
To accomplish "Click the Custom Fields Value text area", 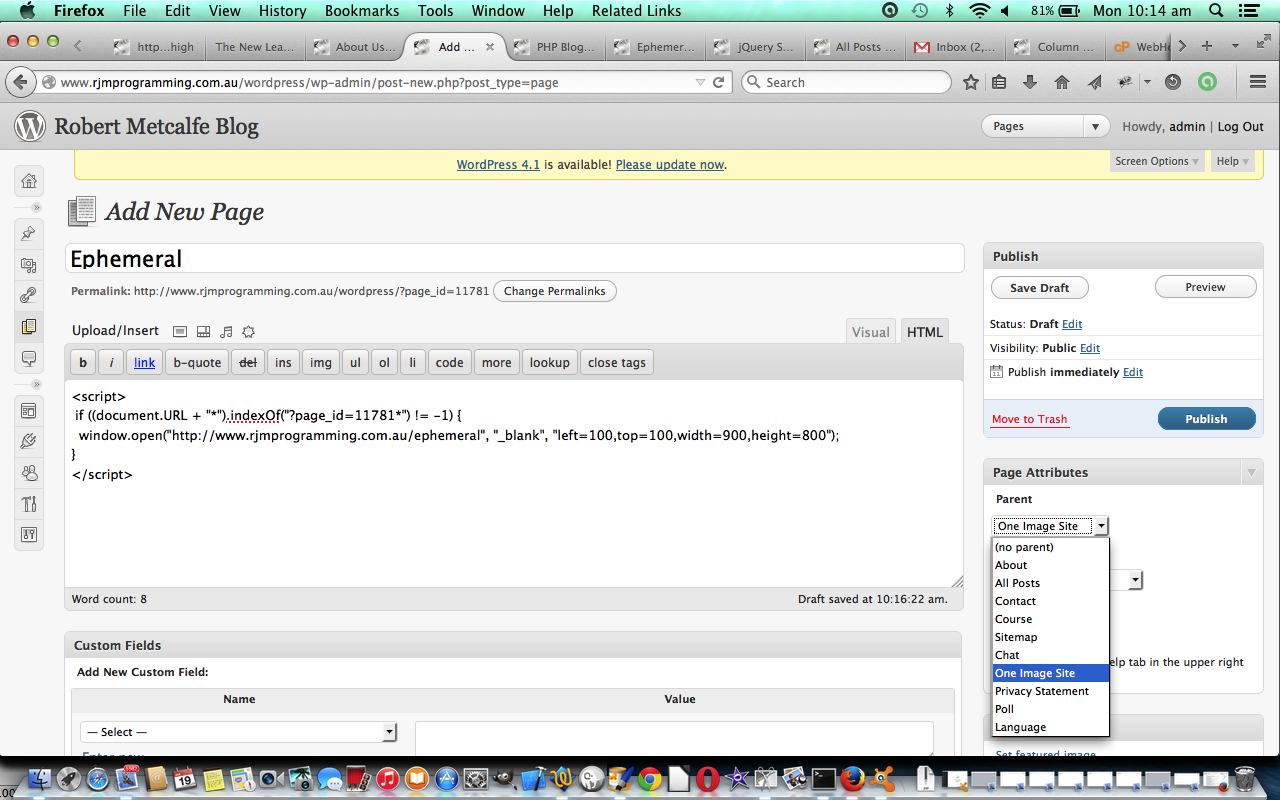I will [x=674, y=739].
